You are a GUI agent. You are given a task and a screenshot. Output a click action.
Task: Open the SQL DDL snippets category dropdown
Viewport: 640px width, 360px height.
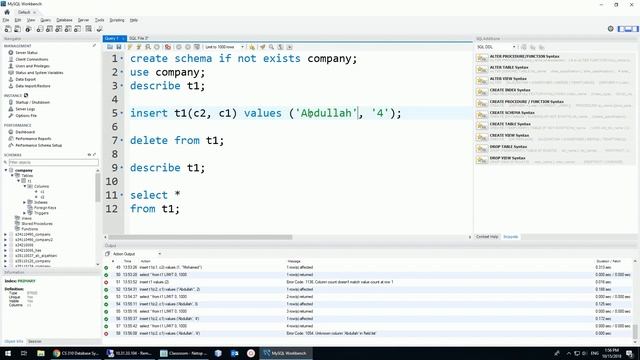click(496, 47)
